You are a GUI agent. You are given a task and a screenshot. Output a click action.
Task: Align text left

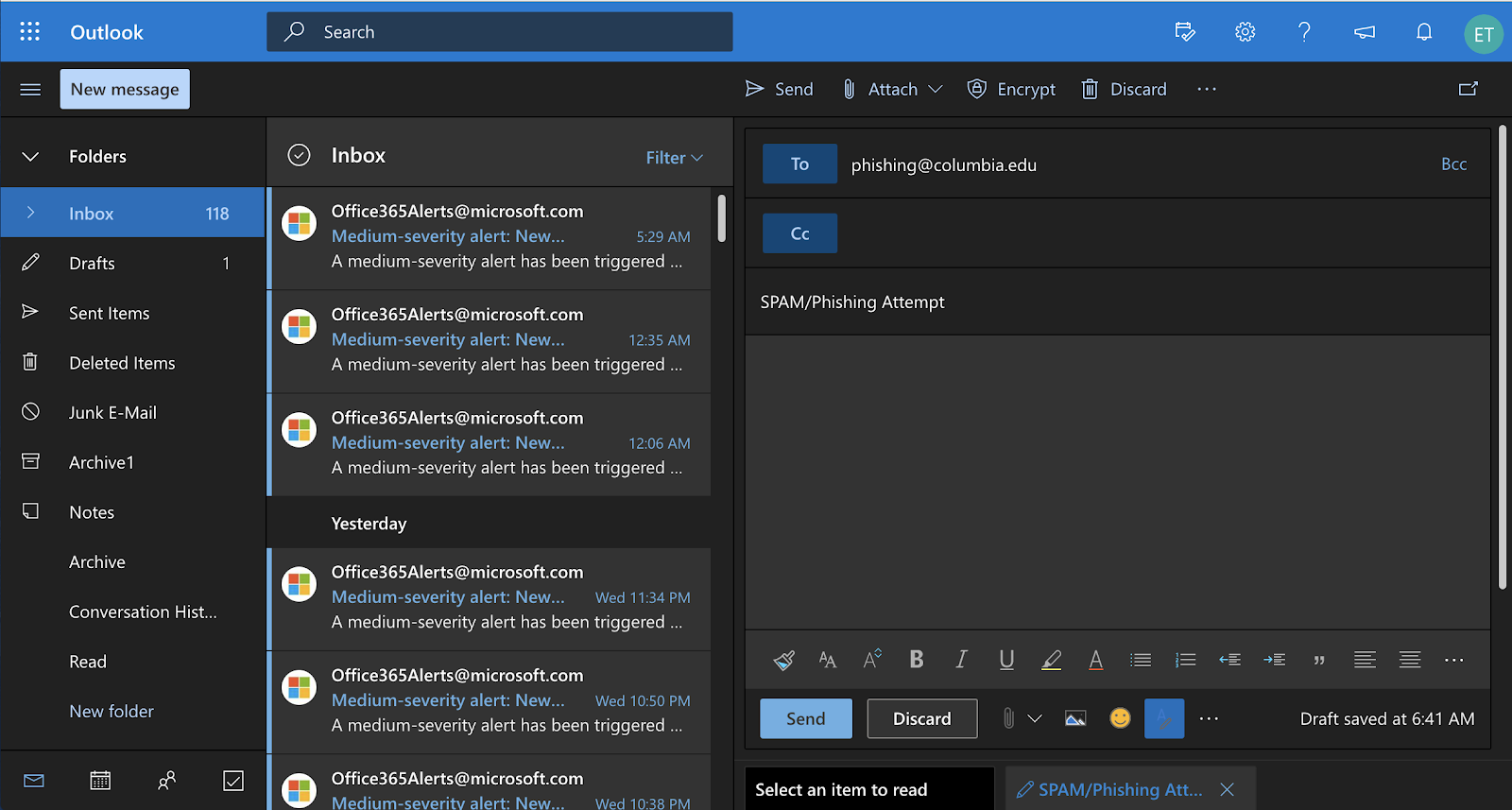coord(1365,660)
